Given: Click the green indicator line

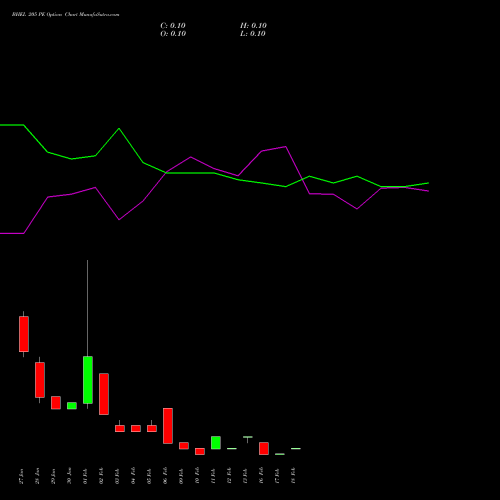Looking at the screenshot, I should (x=214, y=173).
